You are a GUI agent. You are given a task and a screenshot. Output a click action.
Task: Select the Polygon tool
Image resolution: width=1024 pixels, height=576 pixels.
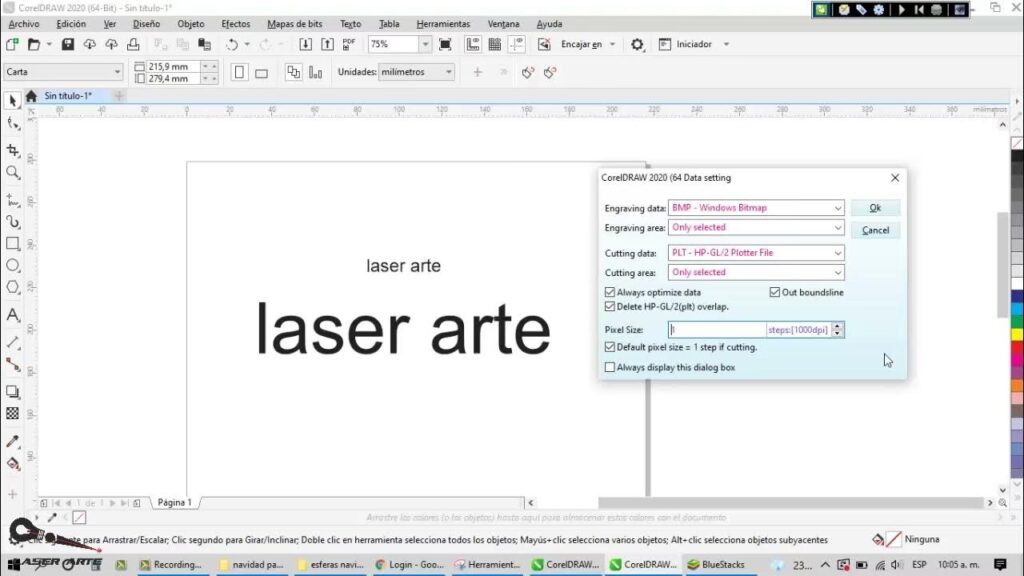[13, 287]
